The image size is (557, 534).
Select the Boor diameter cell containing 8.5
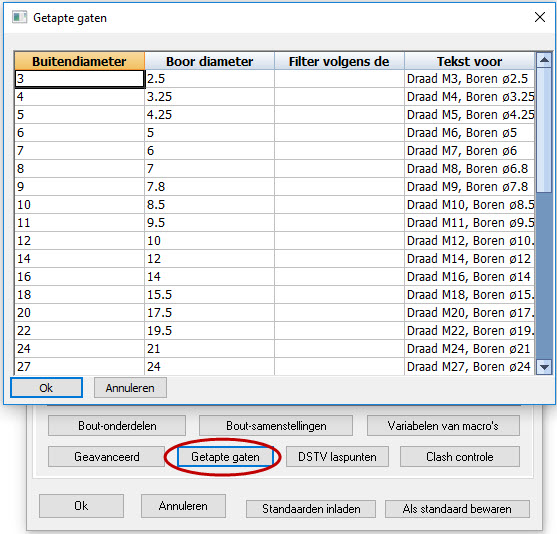click(210, 205)
